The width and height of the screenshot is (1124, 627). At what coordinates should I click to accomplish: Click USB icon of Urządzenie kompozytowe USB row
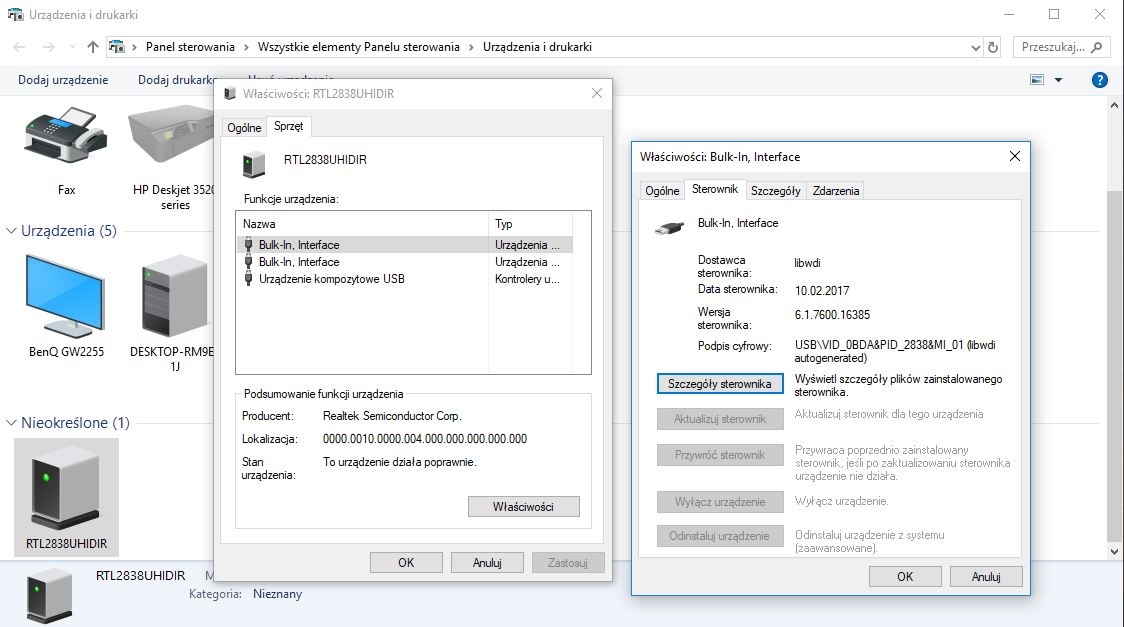(x=248, y=279)
